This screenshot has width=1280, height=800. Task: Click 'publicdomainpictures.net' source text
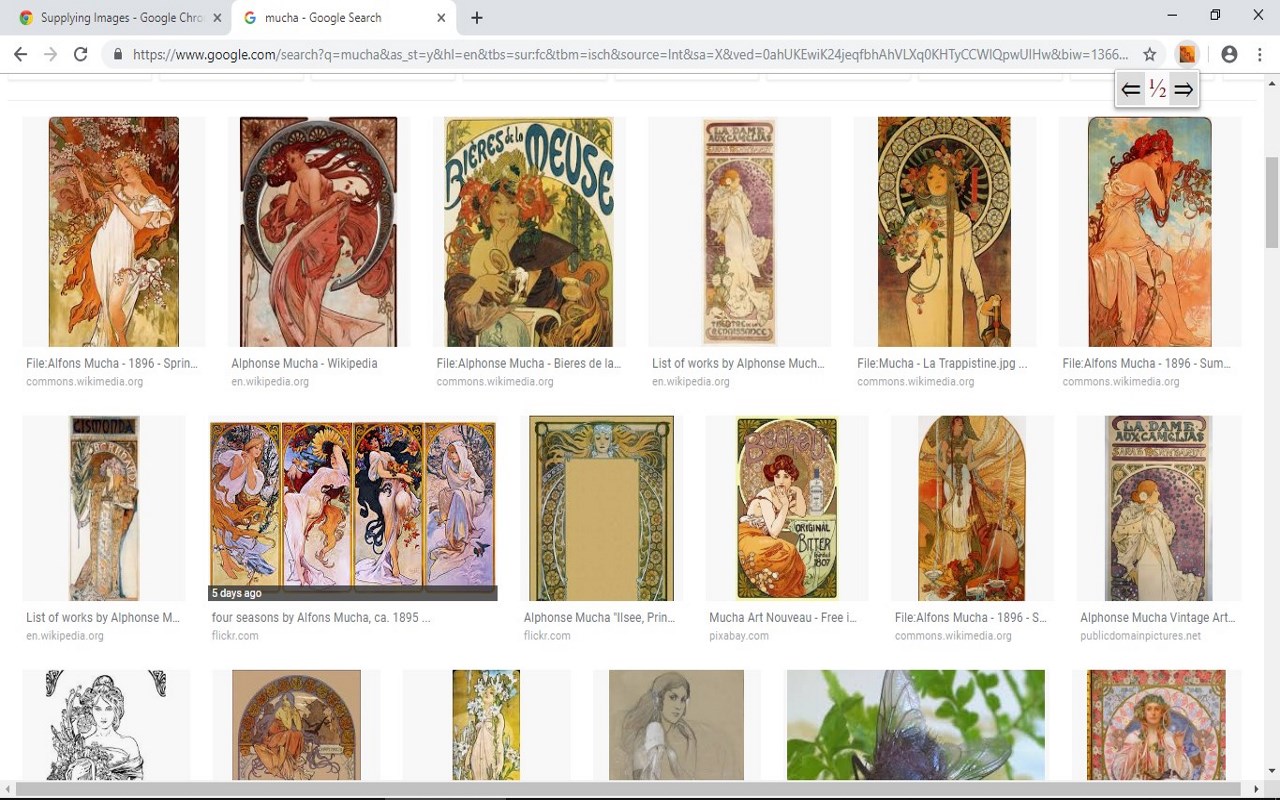pyautogui.click(x=1140, y=636)
